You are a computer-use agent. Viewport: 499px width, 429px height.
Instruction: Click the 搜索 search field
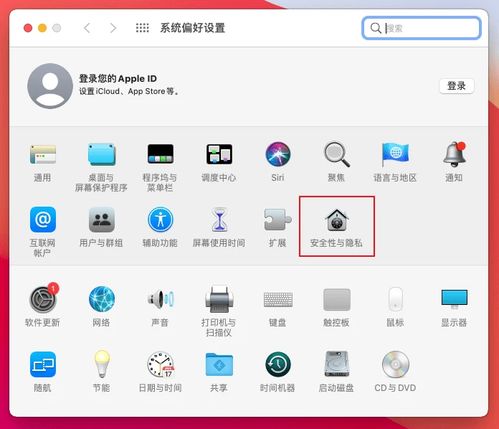pyautogui.click(x=421, y=28)
